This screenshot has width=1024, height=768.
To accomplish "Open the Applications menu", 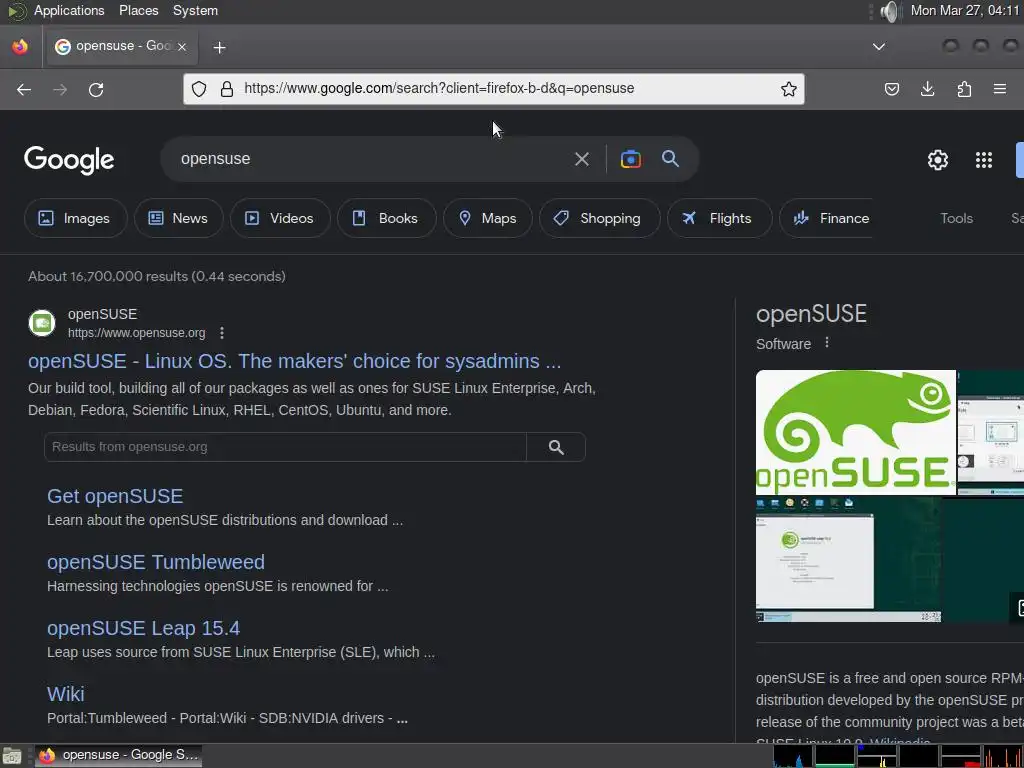I will click(x=69, y=10).
